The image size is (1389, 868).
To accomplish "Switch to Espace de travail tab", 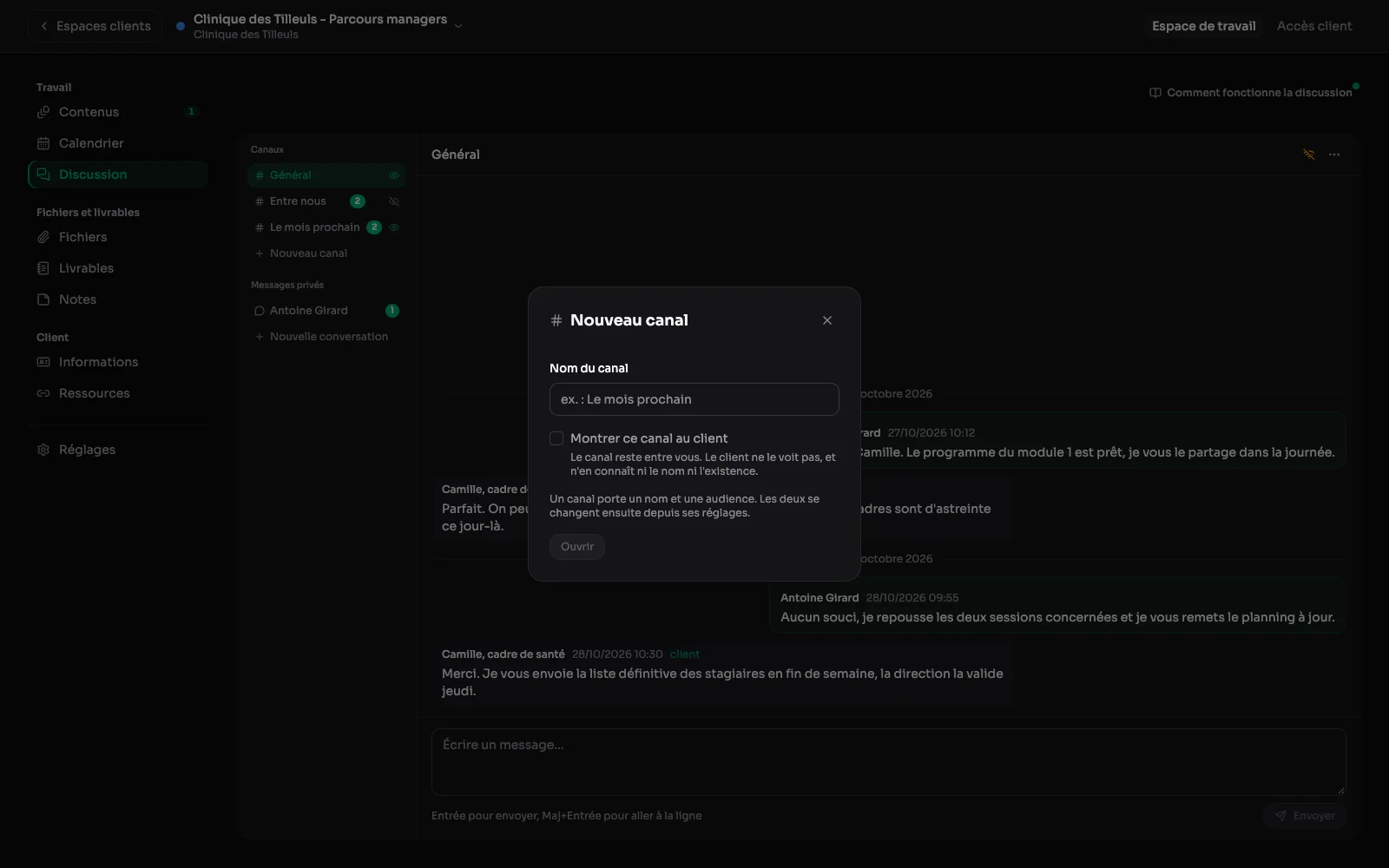I will (1203, 26).
